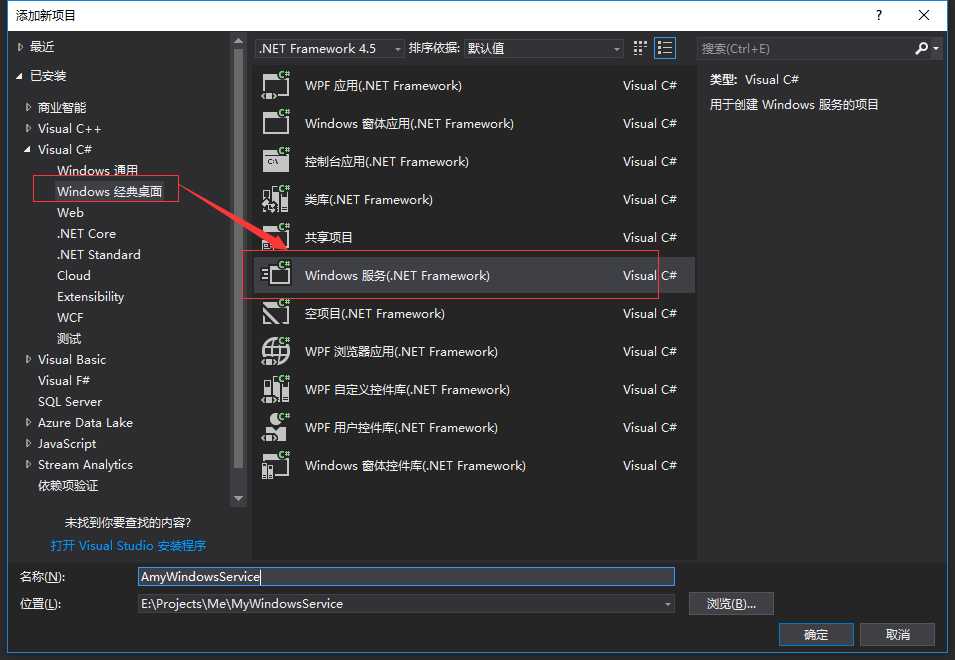The image size is (955, 660).
Task: Click the 取消 button
Action: (897, 634)
